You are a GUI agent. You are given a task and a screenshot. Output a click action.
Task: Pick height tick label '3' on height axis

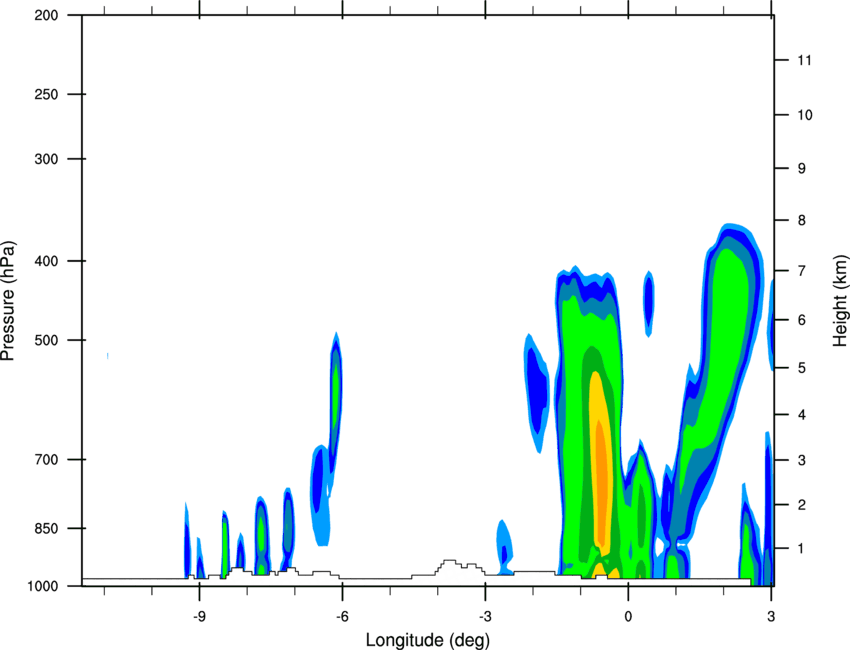click(802, 460)
